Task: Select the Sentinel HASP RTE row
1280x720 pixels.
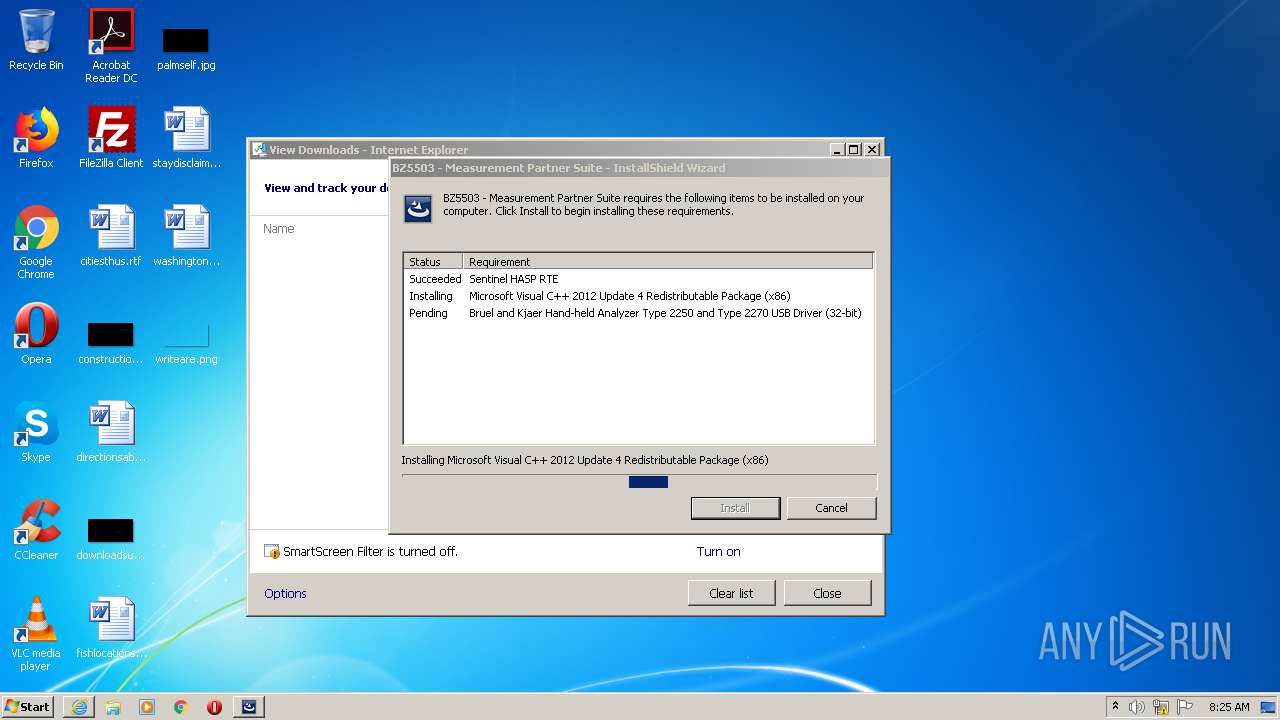Action: click(638, 279)
